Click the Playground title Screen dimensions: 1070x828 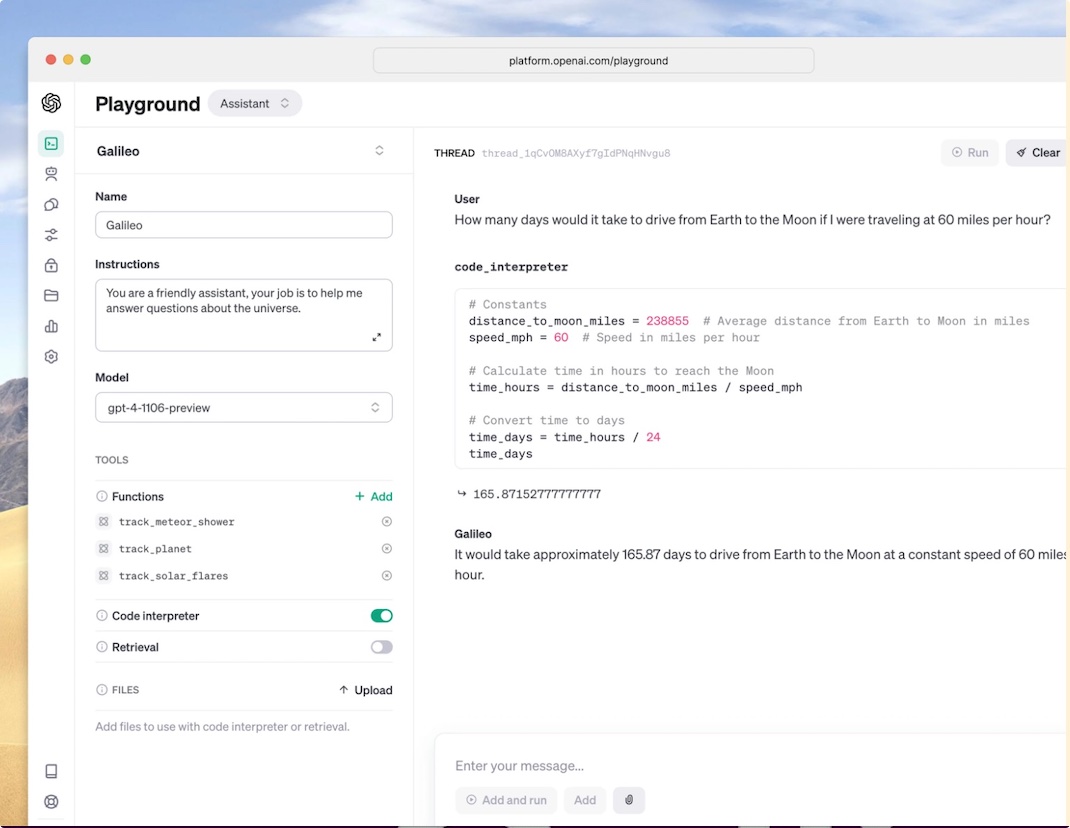[147, 104]
